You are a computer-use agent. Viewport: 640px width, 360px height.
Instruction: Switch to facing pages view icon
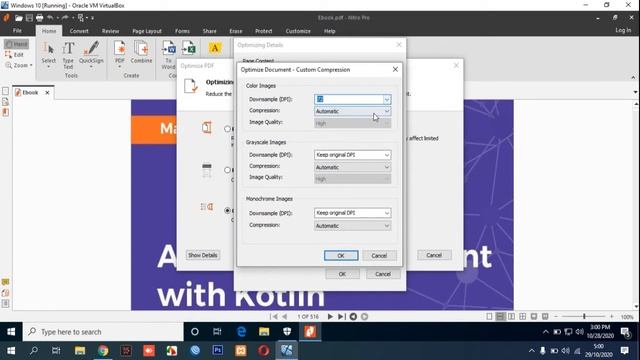511,316
